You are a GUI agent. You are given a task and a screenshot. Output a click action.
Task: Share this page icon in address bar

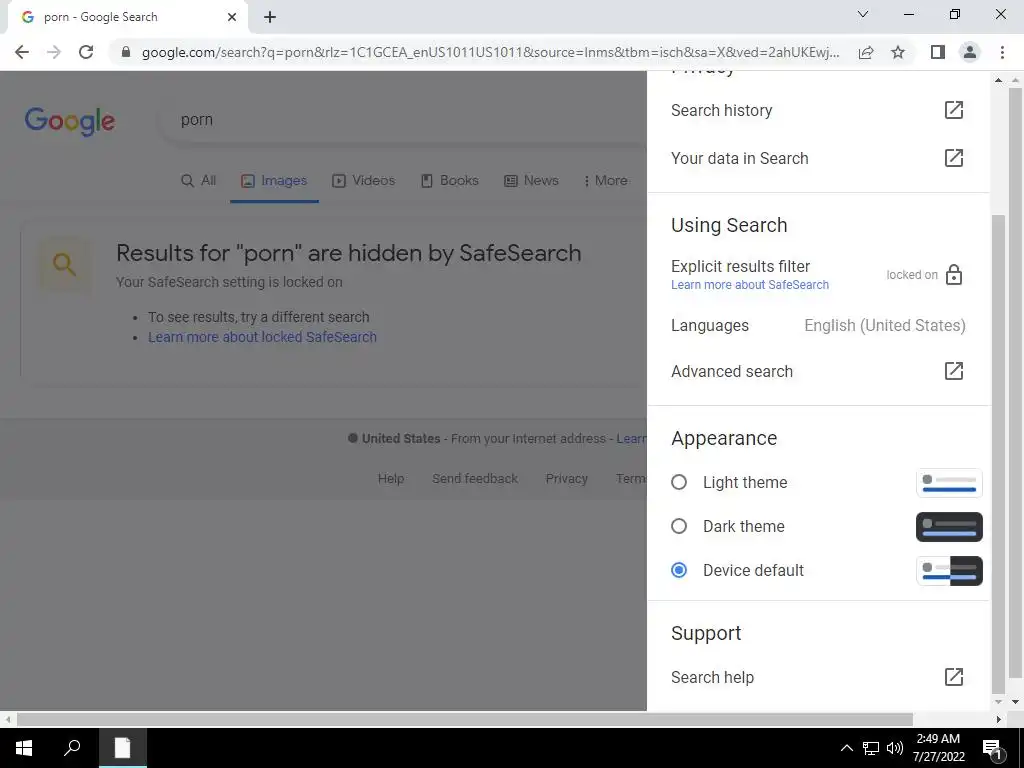pos(866,52)
